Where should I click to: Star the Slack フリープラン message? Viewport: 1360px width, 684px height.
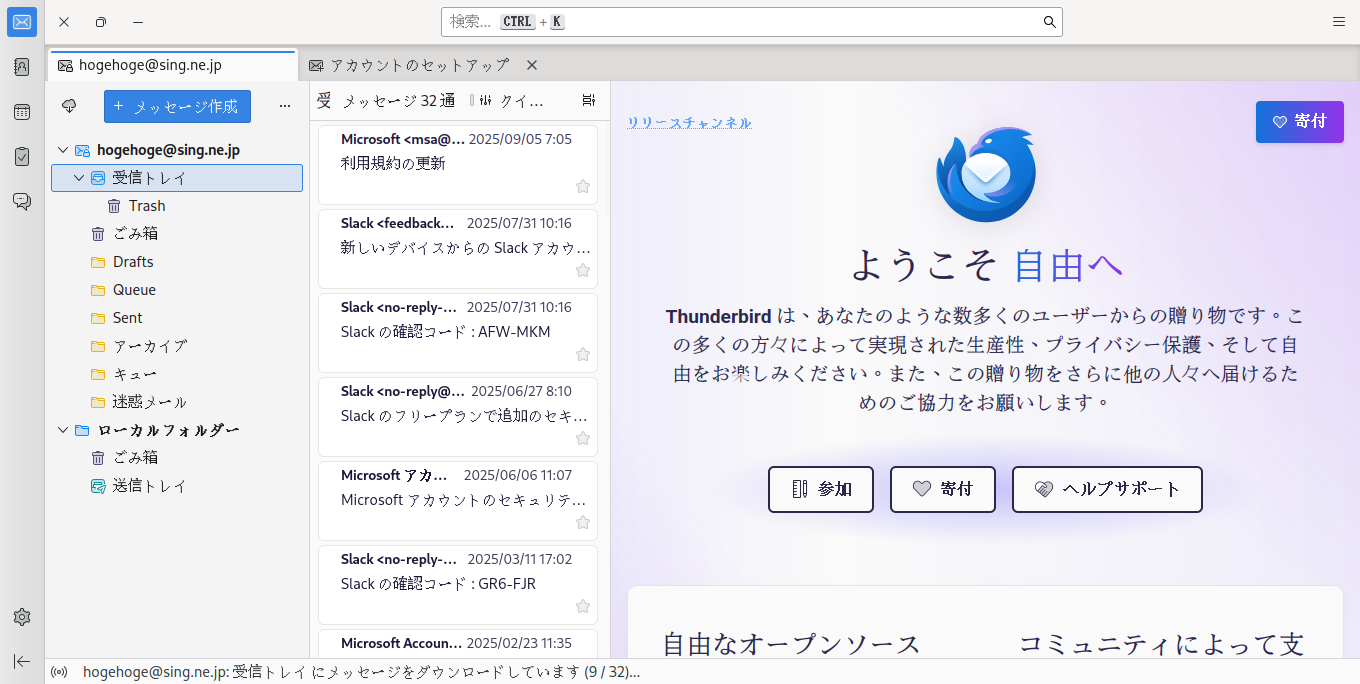[583, 438]
